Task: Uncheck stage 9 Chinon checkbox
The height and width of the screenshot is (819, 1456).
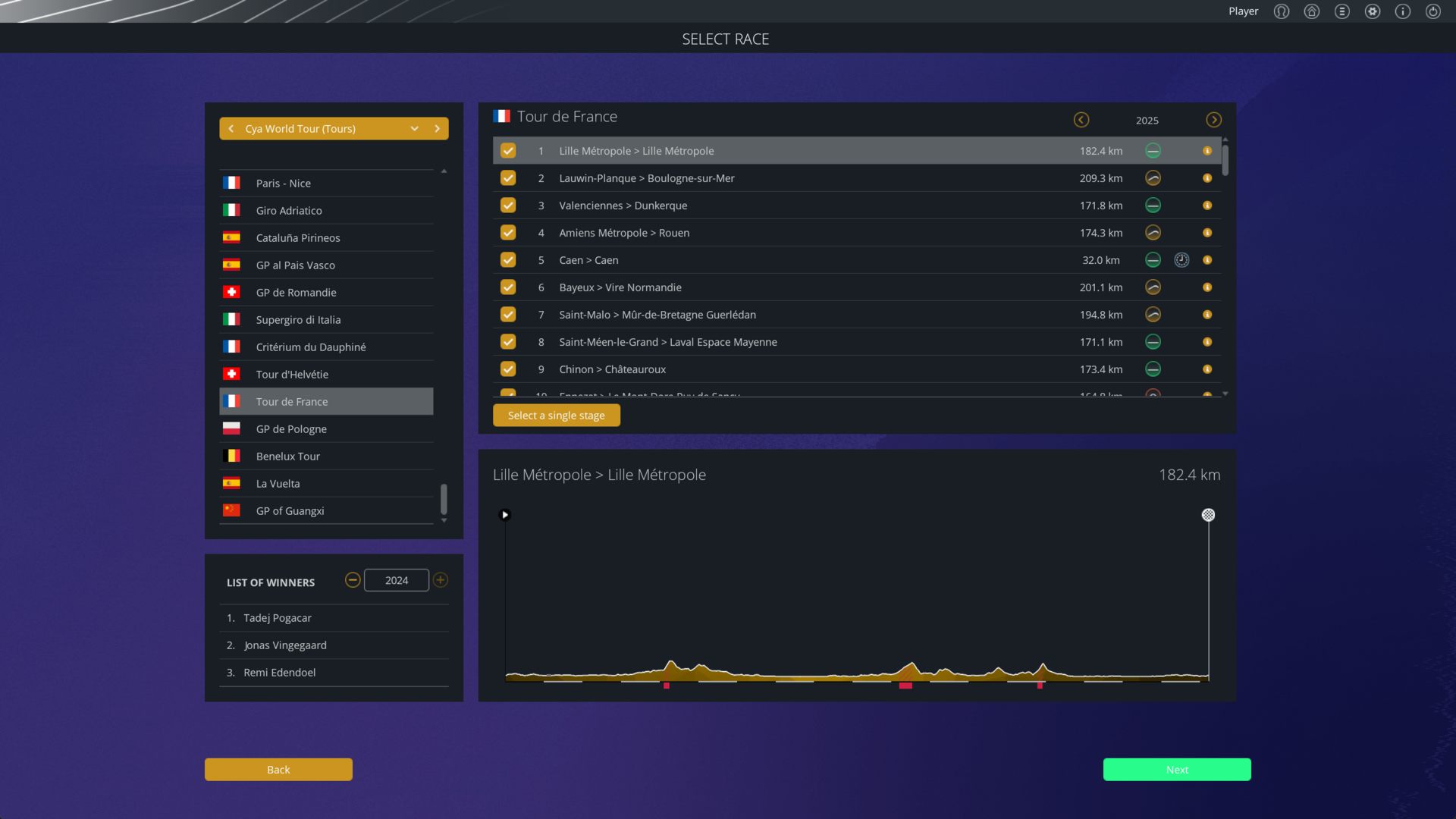Action: point(508,369)
